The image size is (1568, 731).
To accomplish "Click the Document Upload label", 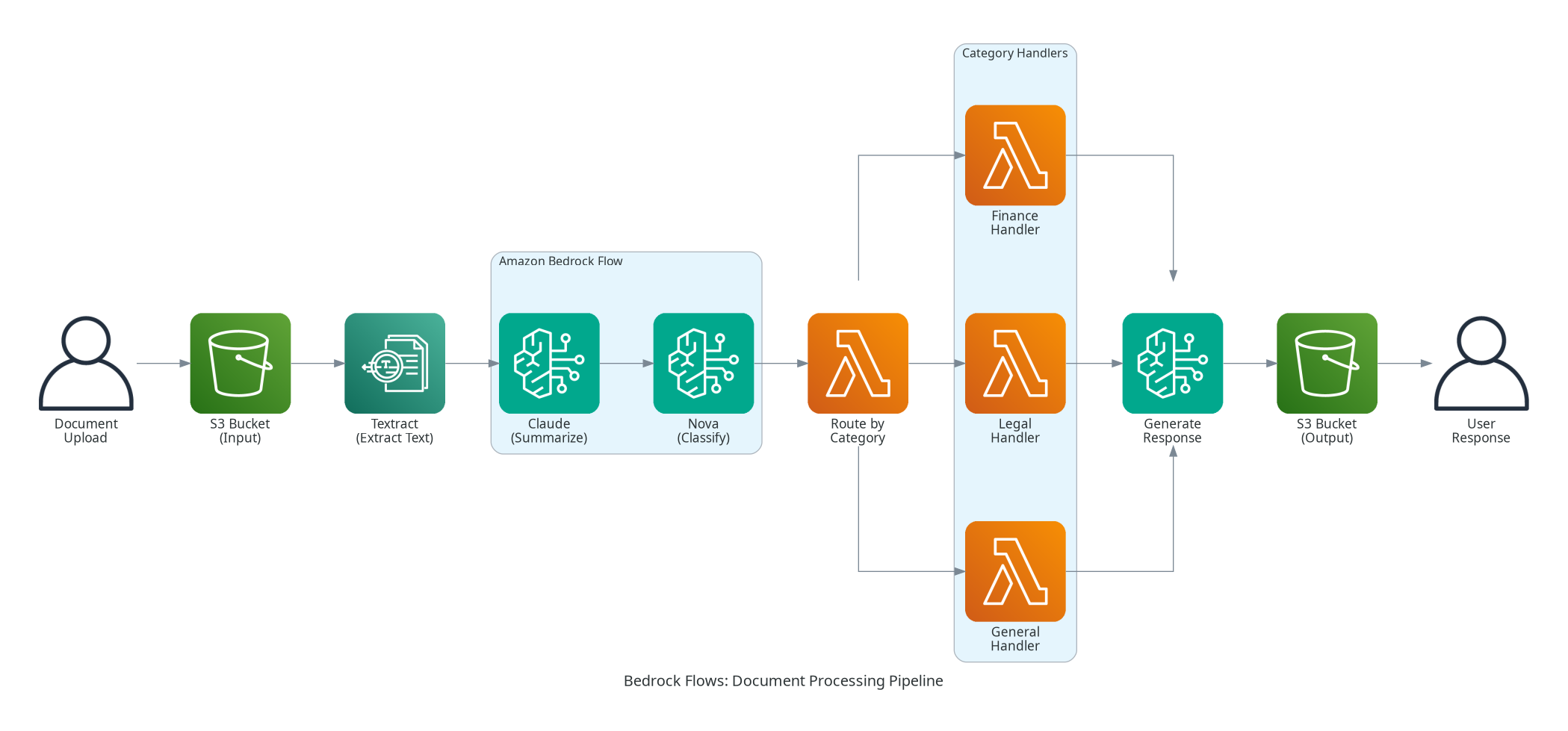I will point(86,431).
